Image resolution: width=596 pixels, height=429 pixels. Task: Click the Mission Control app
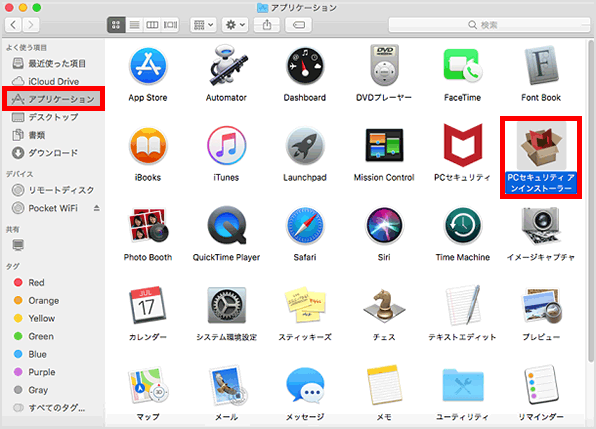pos(384,145)
